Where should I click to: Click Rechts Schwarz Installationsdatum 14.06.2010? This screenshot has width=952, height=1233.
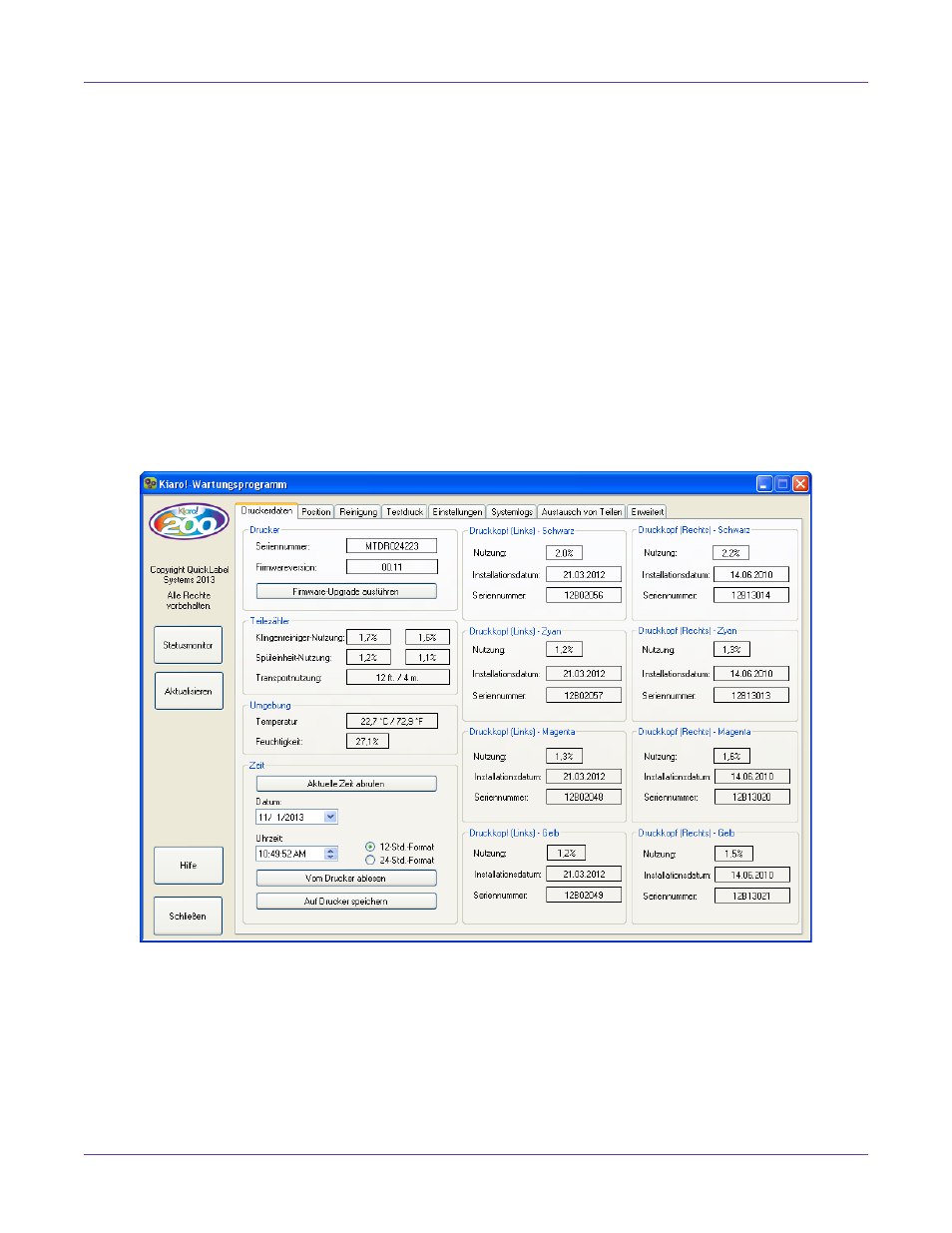751,574
